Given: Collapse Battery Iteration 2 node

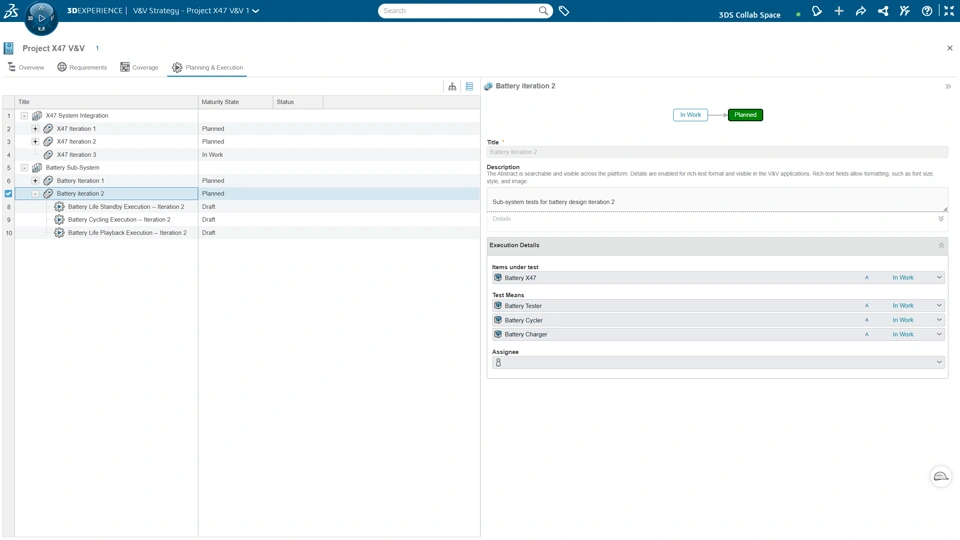Looking at the screenshot, I should point(35,193).
